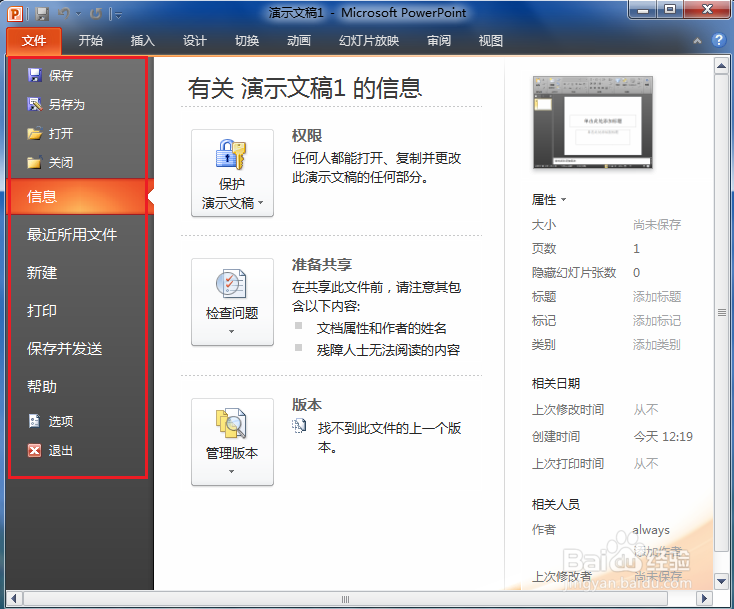This screenshot has height=609, width=734.
Task: Click the 相关日期 section label
Action: pos(556,384)
